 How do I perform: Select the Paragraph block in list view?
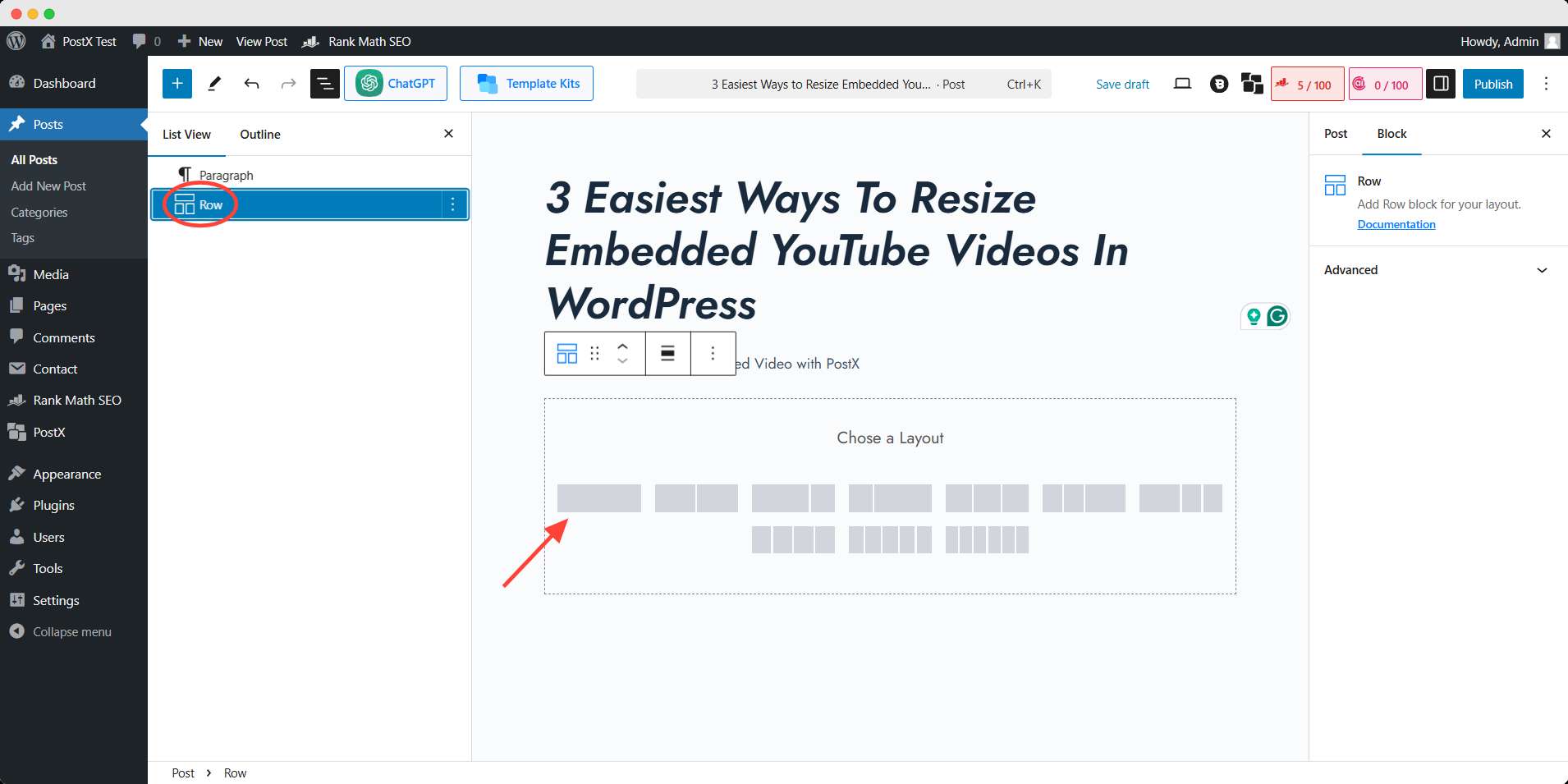point(310,175)
